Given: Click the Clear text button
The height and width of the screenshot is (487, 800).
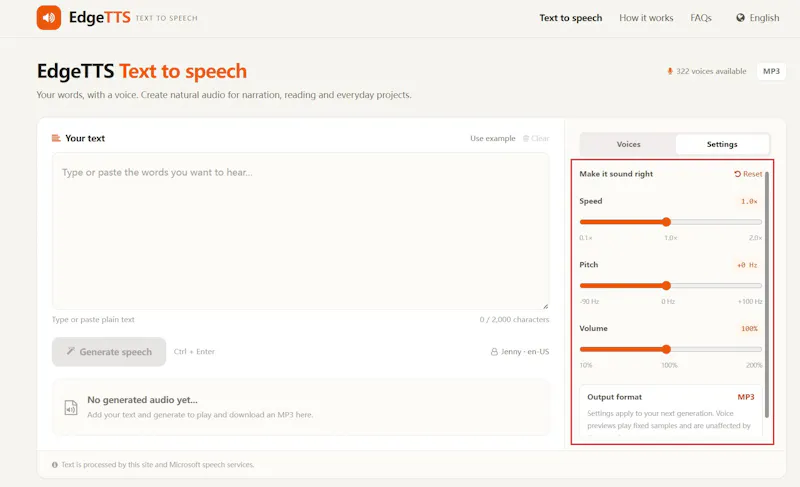Looking at the screenshot, I should tap(536, 138).
